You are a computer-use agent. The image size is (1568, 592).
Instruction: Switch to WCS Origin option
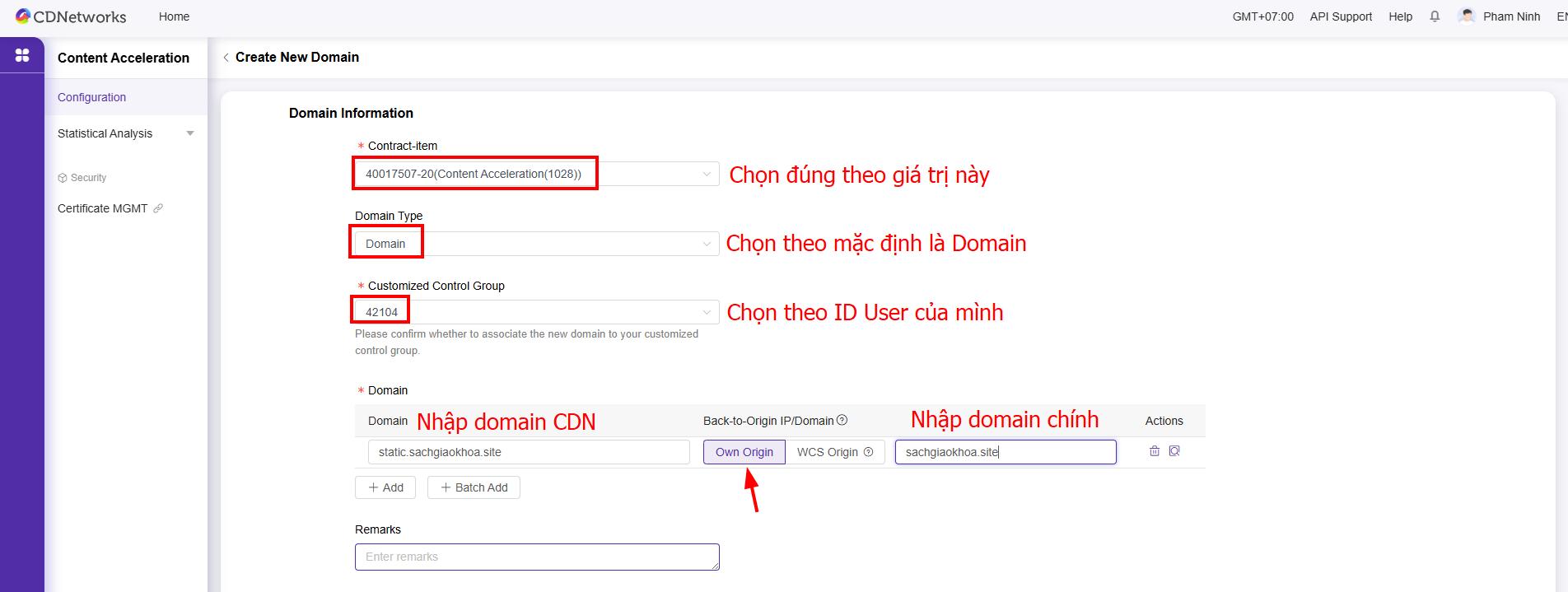[827, 452]
